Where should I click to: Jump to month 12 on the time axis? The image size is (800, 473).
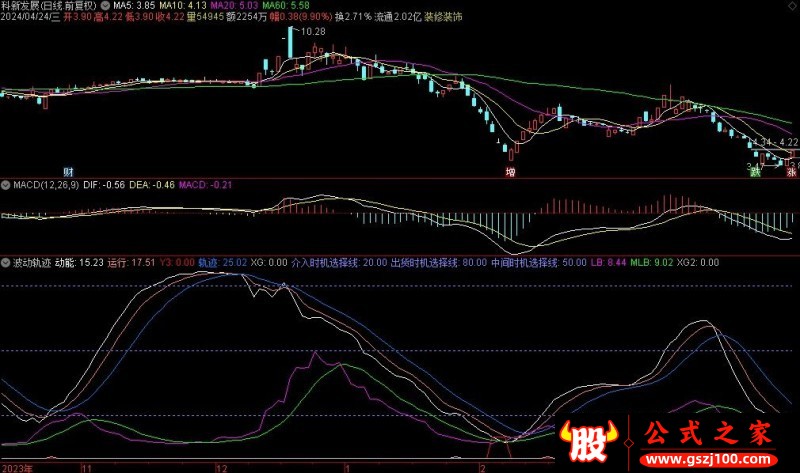click(x=221, y=468)
